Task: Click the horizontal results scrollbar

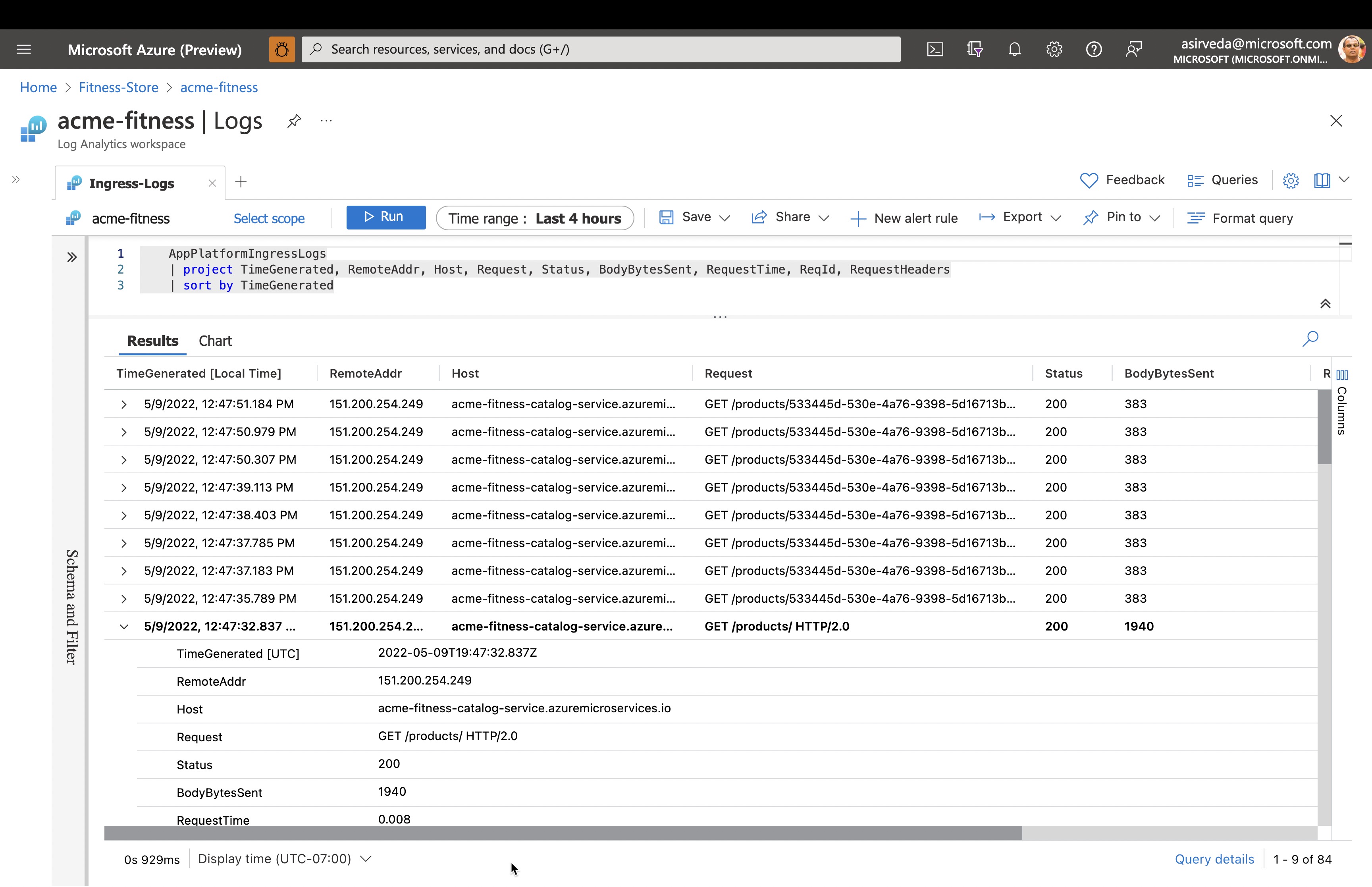Action: (x=563, y=833)
